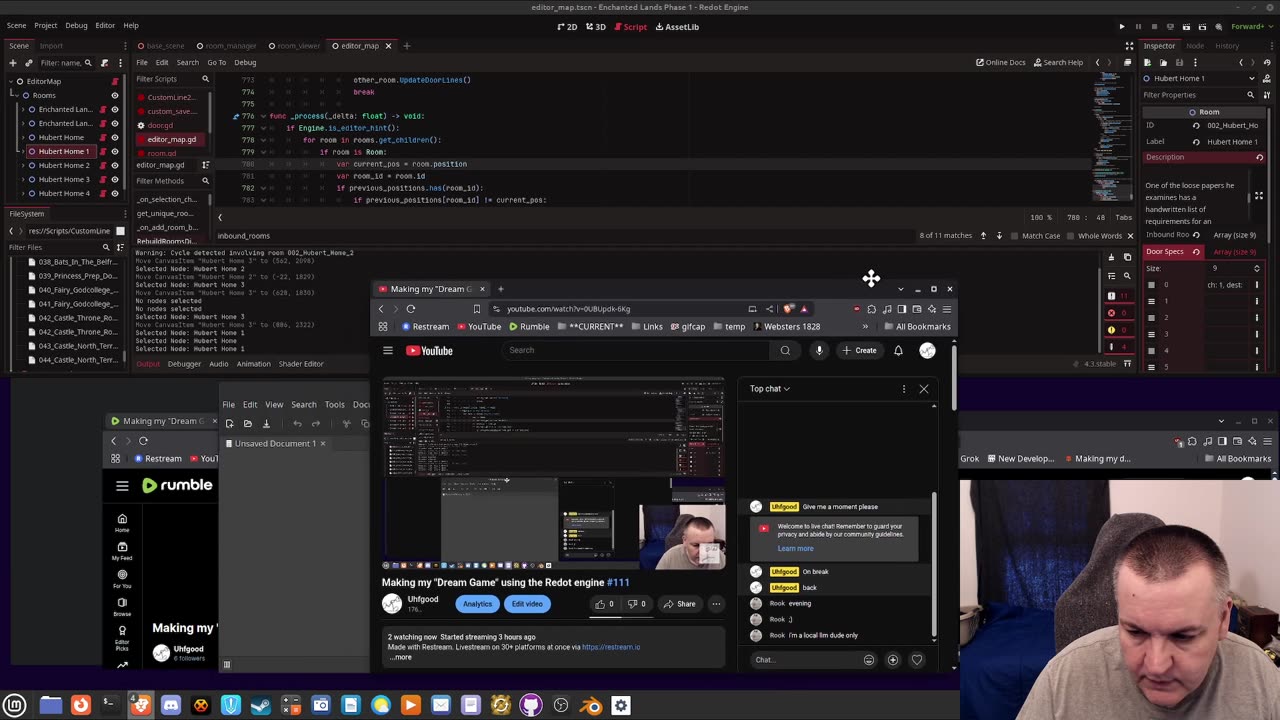Open the Scene menu
Viewport: 1280px width, 720px height.
(16, 25)
